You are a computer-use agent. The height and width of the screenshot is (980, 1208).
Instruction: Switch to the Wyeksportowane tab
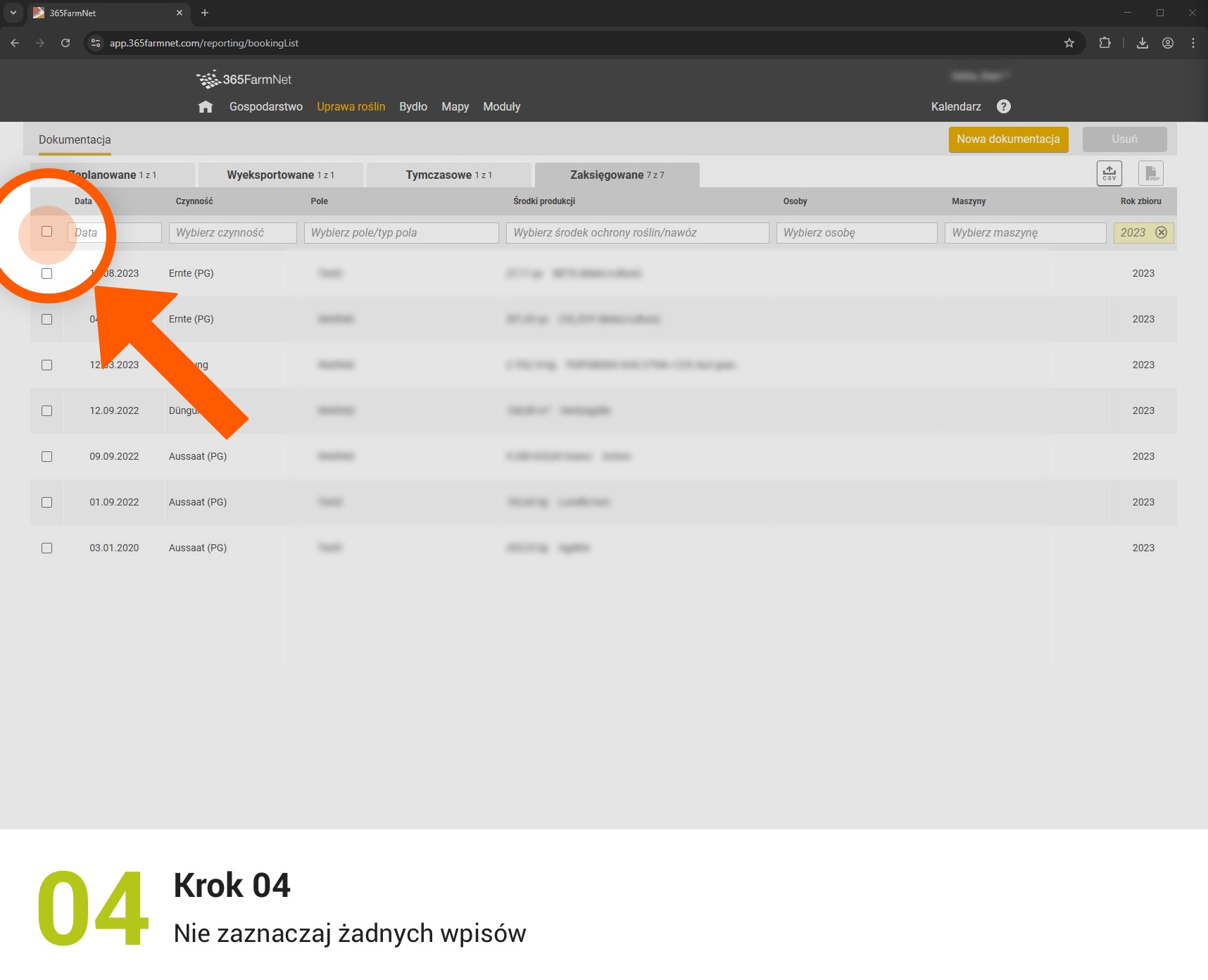pyautogui.click(x=280, y=175)
